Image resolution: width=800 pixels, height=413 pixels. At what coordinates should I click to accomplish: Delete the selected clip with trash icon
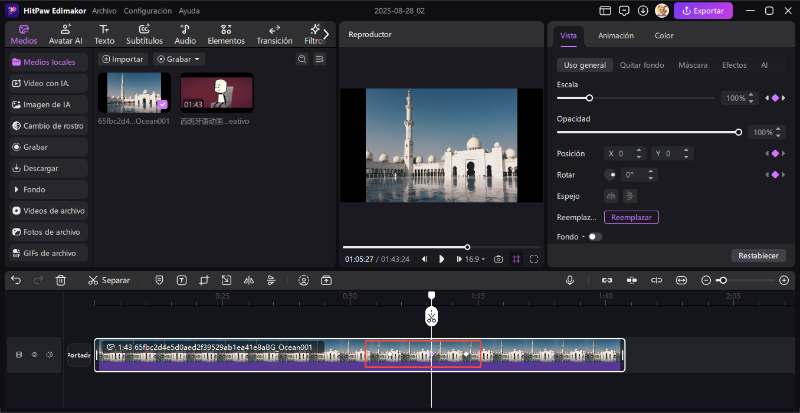[61, 280]
